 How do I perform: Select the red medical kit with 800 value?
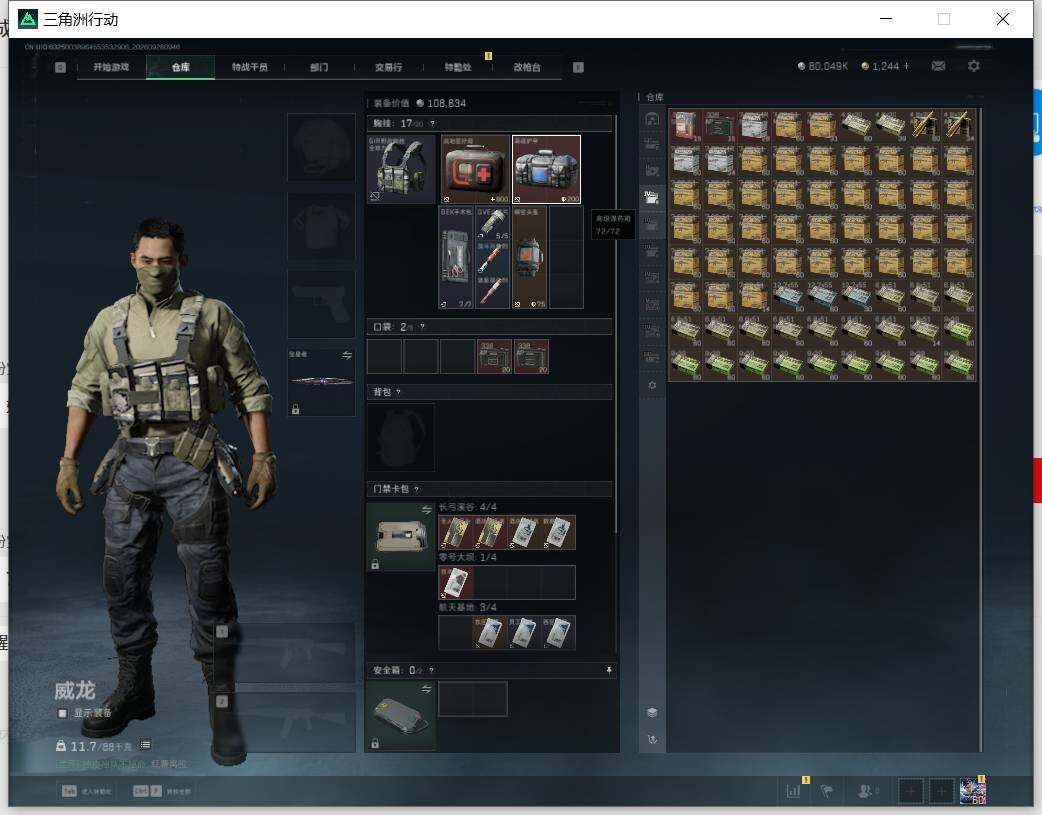475,170
